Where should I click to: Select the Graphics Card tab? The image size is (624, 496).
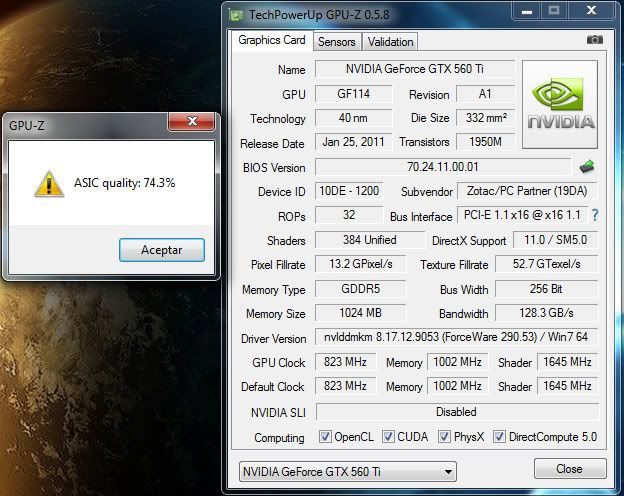pyautogui.click(x=271, y=41)
